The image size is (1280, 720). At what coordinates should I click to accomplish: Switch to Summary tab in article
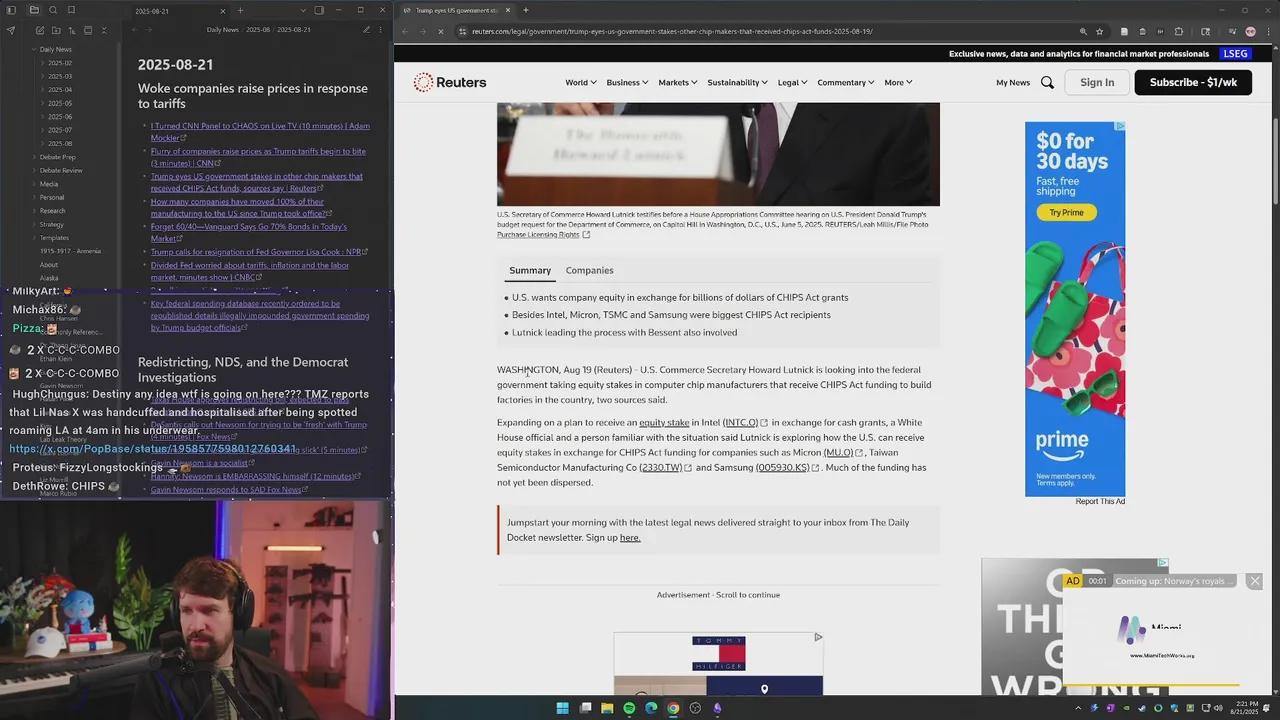click(x=530, y=270)
